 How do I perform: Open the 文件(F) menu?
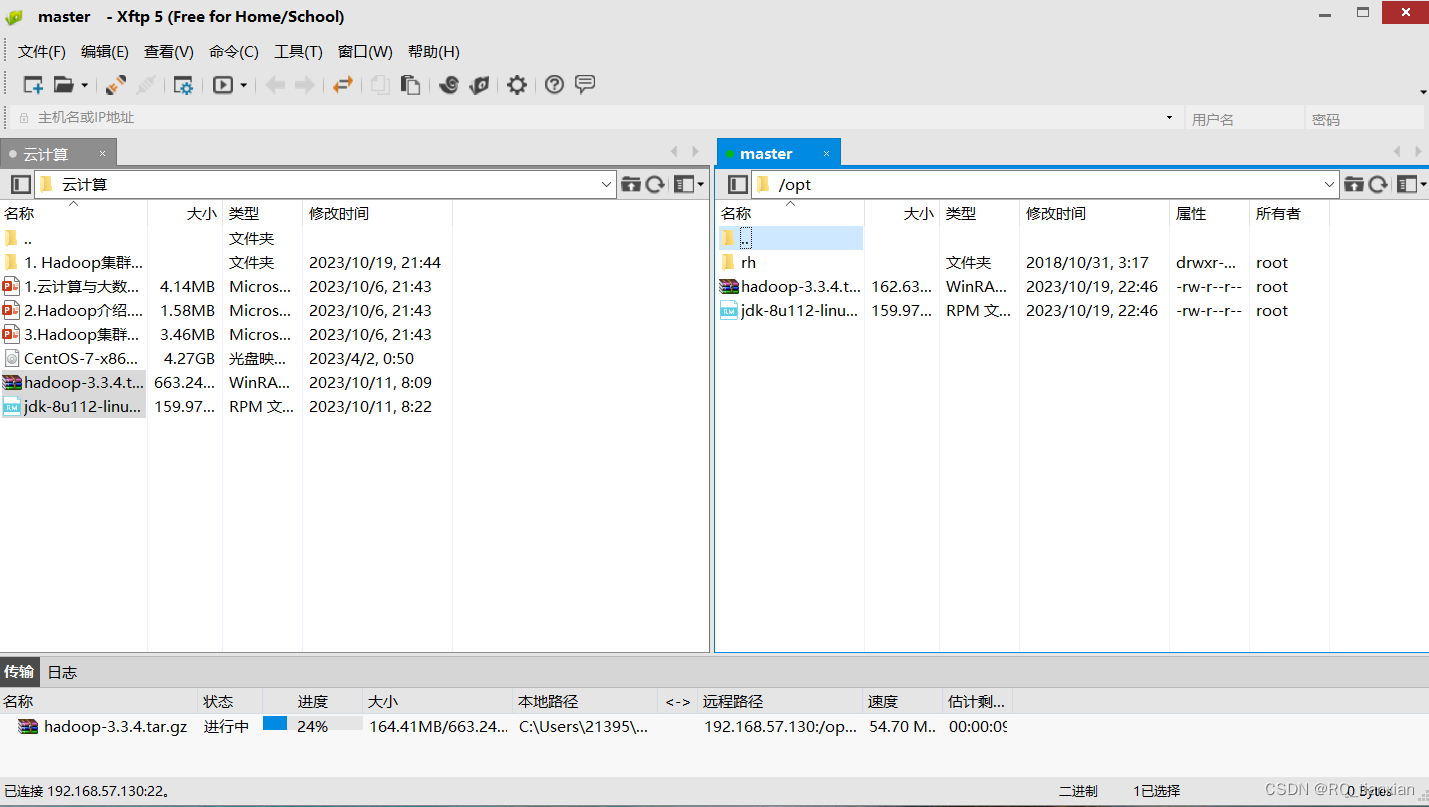point(42,52)
